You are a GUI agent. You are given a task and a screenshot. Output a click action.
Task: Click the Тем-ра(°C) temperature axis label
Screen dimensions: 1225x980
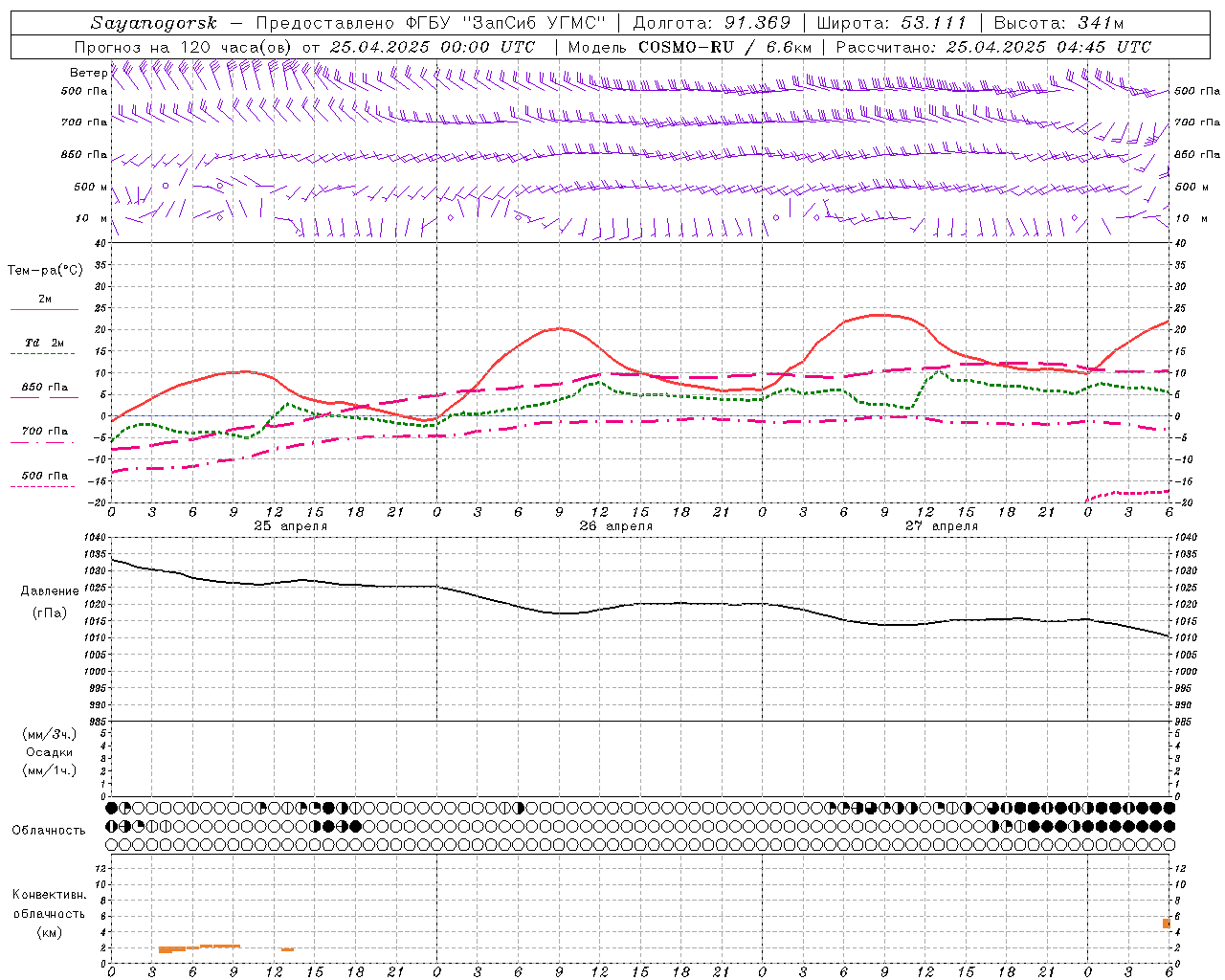pos(44,271)
